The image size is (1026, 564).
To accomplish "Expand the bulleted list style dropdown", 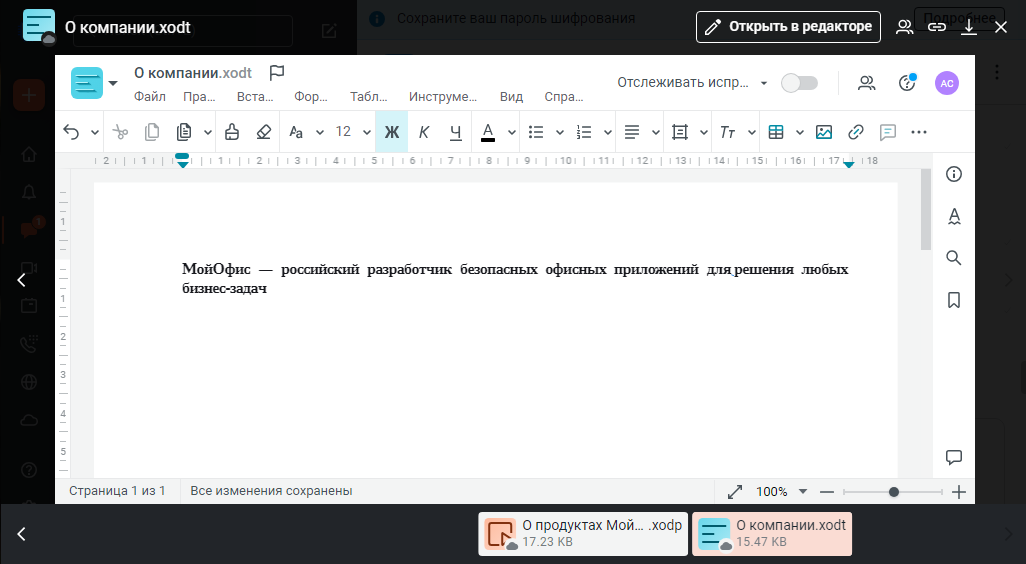I will [560, 132].
